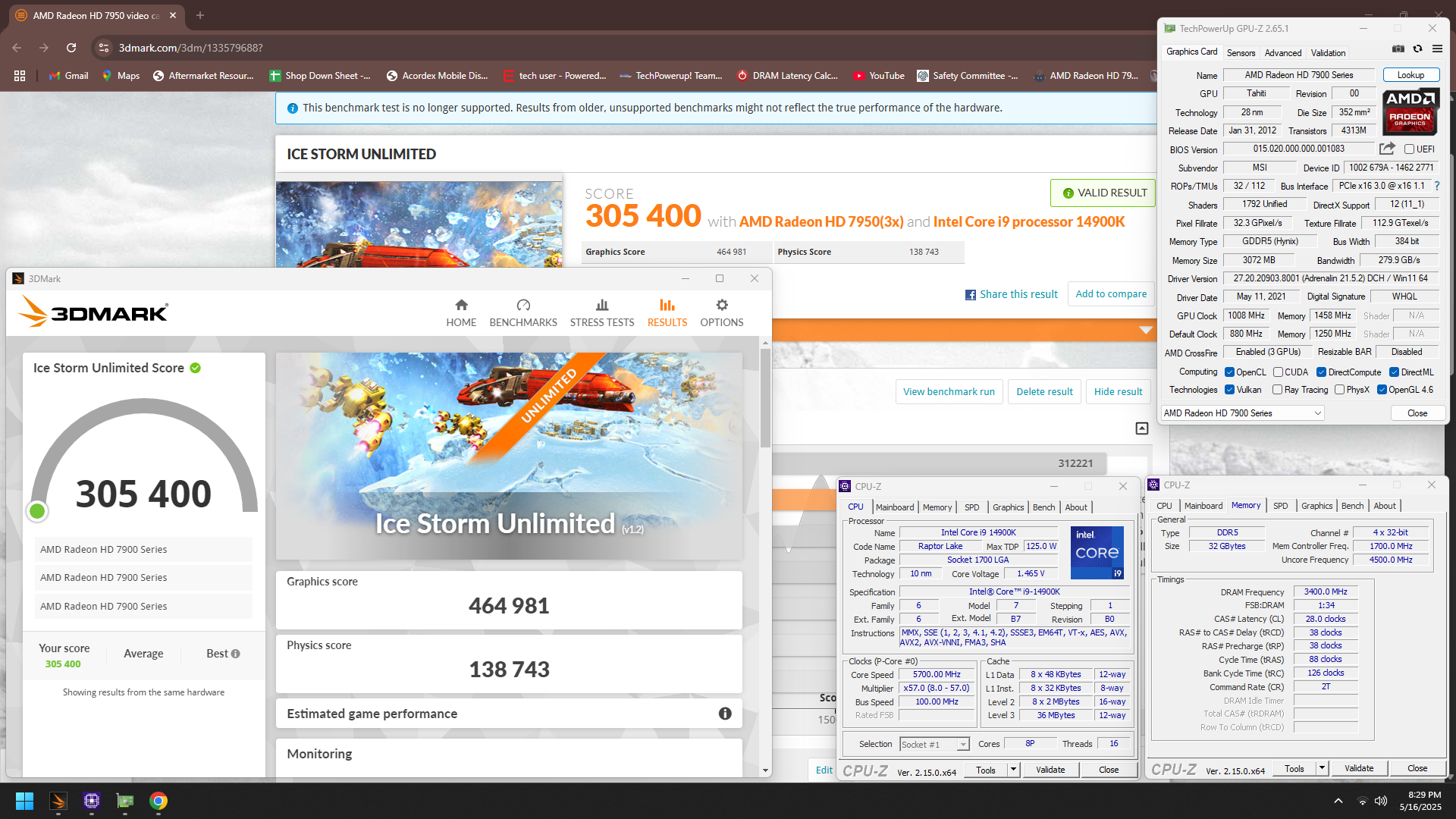Click Add to compare button
Image resolution: width=1456 pixels, height=819 pixels.
coord(1111,294)
